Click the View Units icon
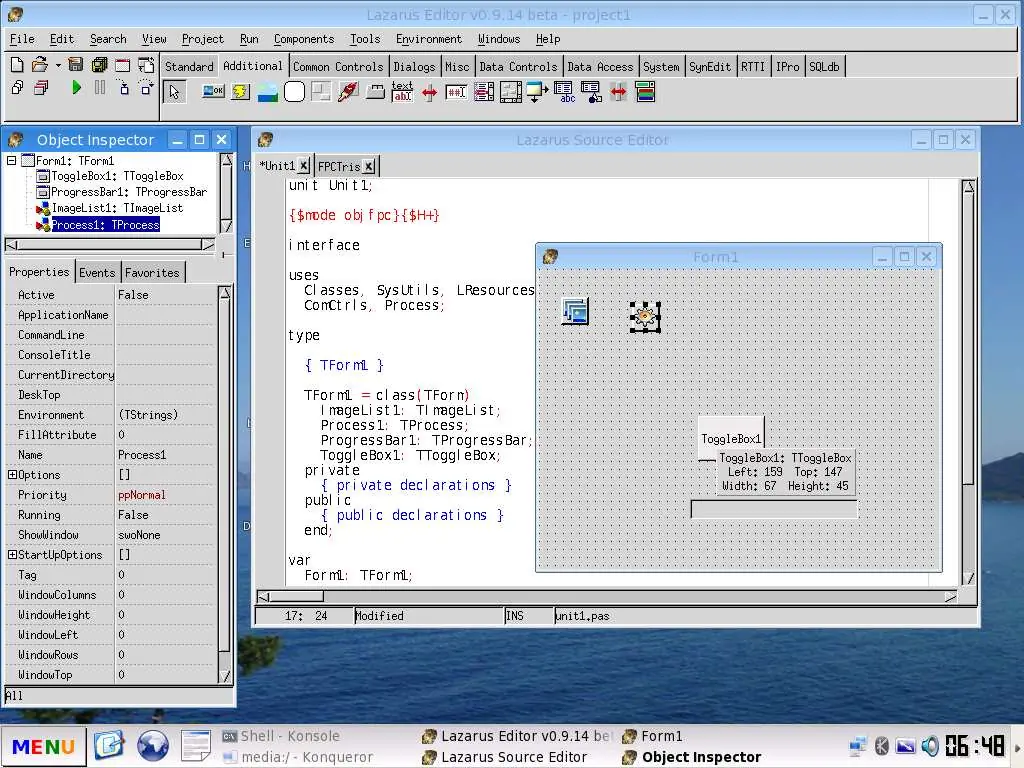The width and height of the screenshot is (1024, 768). click(x=18, y=88)
